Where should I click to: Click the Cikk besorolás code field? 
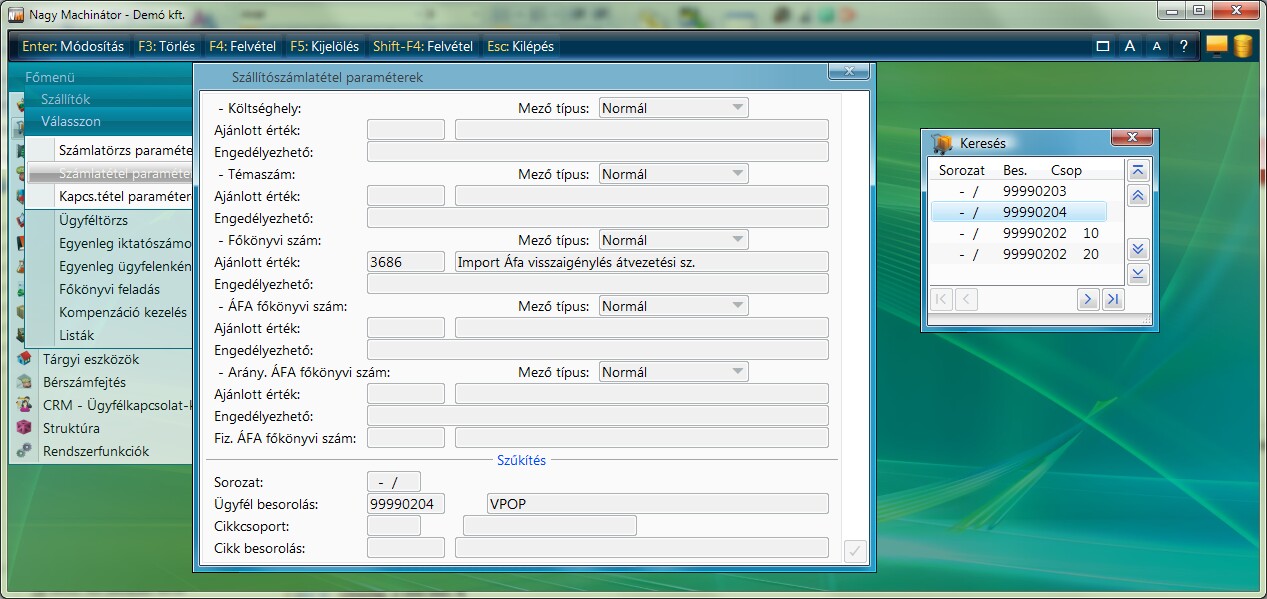tap(406, 548)
